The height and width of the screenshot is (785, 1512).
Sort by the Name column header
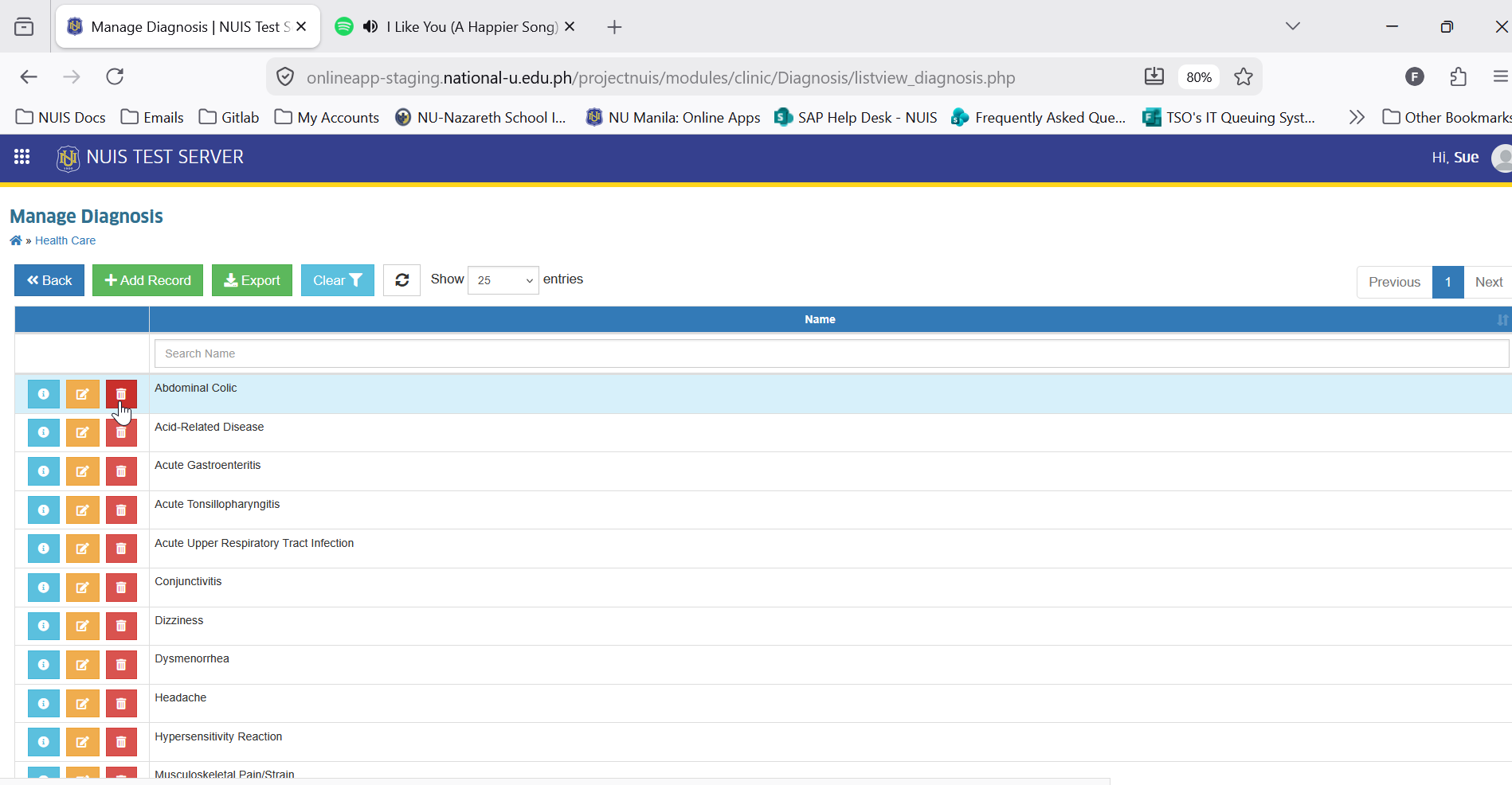tap(820, 319)
